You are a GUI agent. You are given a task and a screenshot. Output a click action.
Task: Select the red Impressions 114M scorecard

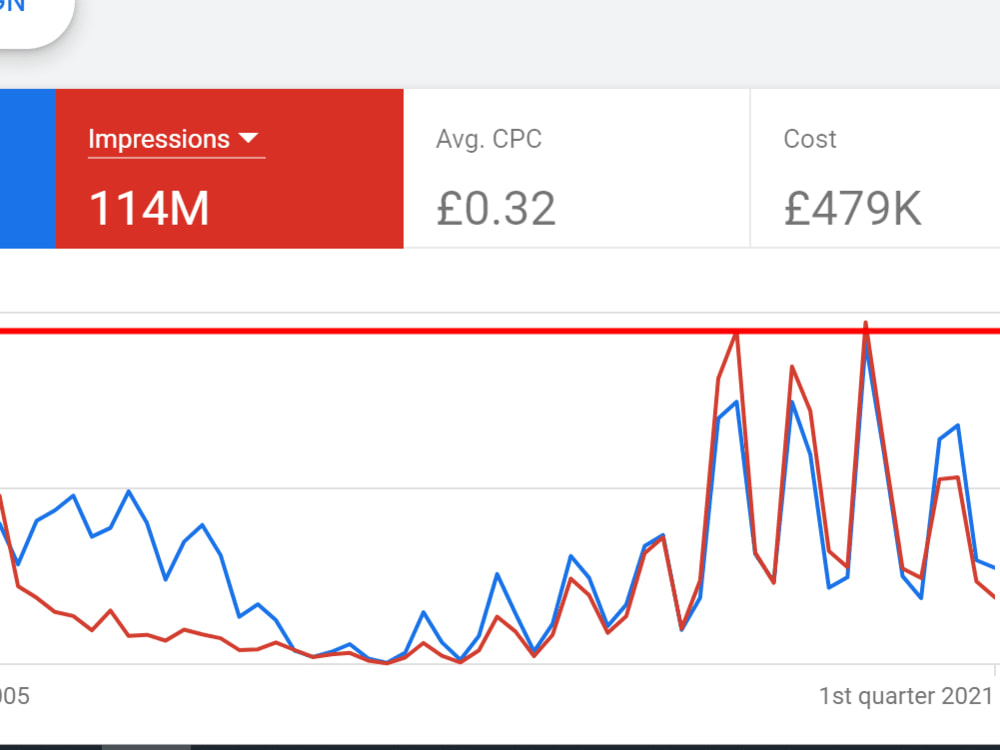230,168
